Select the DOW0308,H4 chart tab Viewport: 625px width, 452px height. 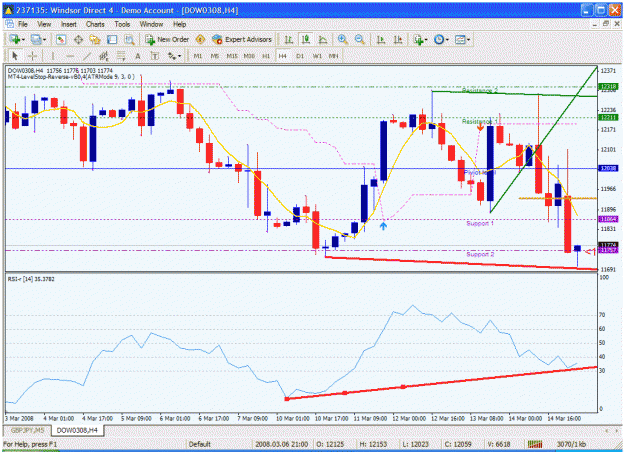click(x=77, y=430)
